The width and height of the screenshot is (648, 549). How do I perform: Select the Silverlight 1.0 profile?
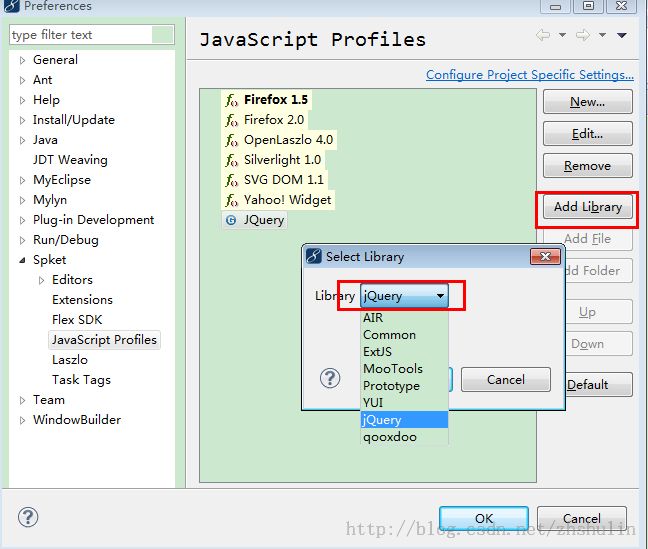point(274,160)
